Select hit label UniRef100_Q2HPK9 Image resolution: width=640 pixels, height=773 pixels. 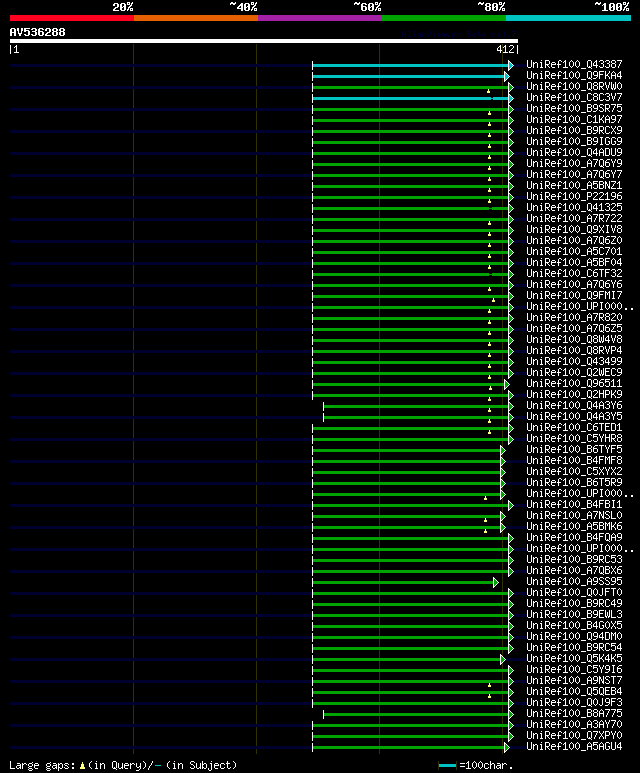[x=574, y=394]
